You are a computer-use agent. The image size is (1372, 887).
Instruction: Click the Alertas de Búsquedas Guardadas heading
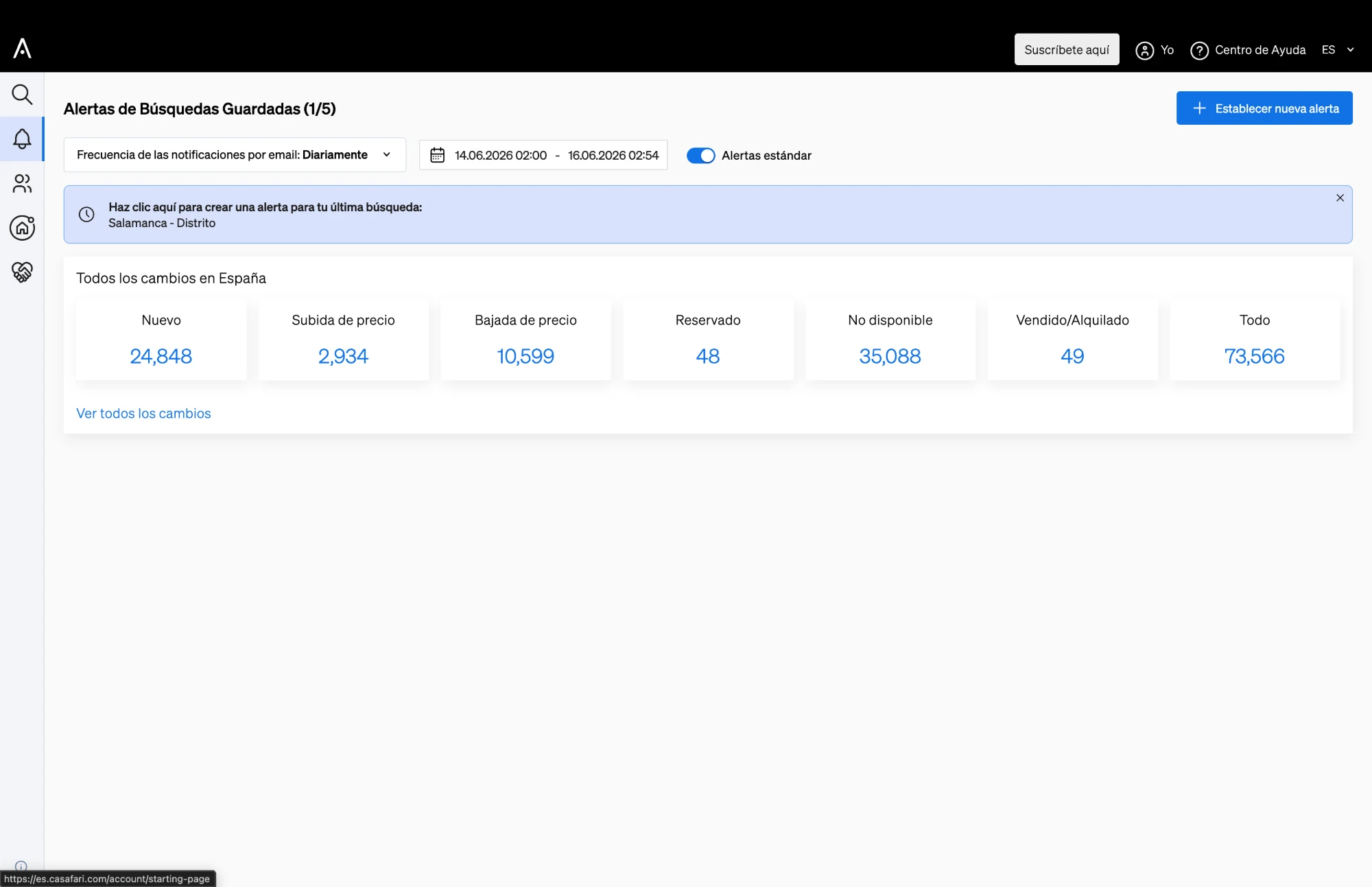coord(200,108)
